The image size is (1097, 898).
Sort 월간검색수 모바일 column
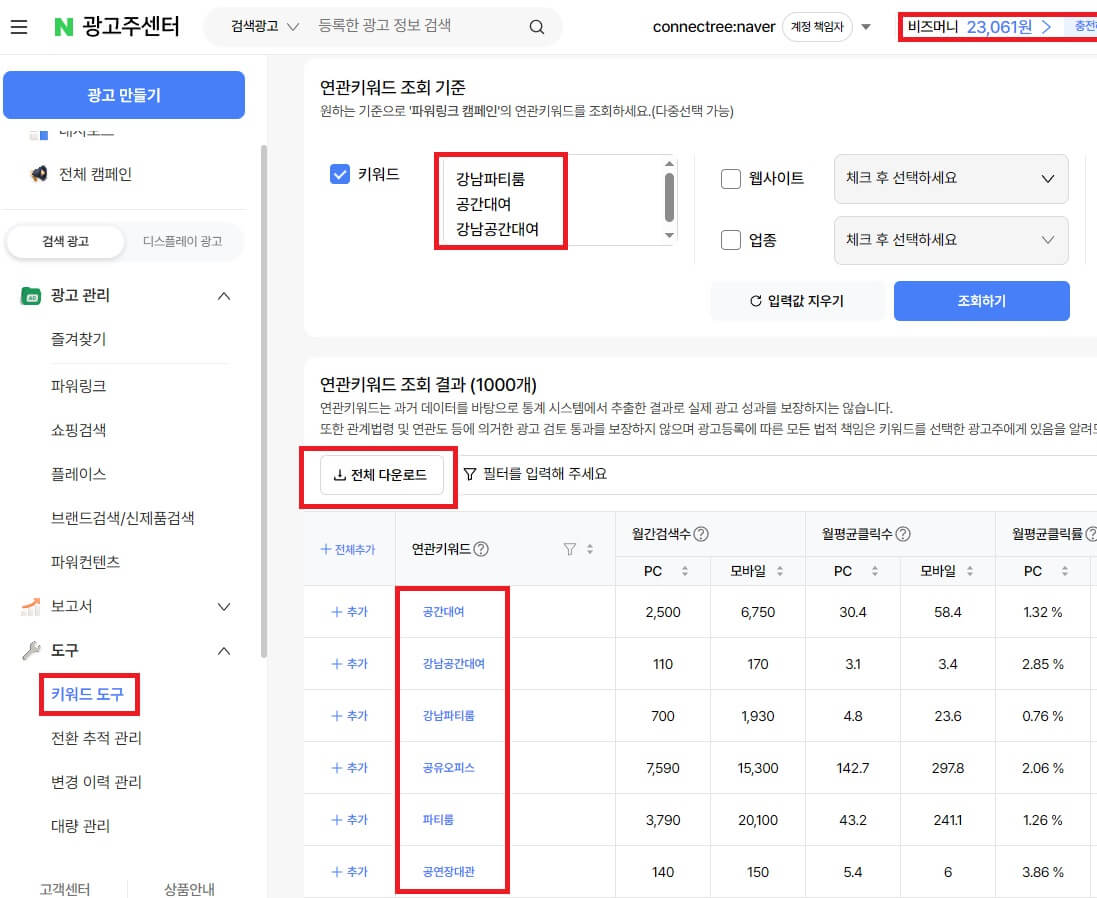click(780, 571)
